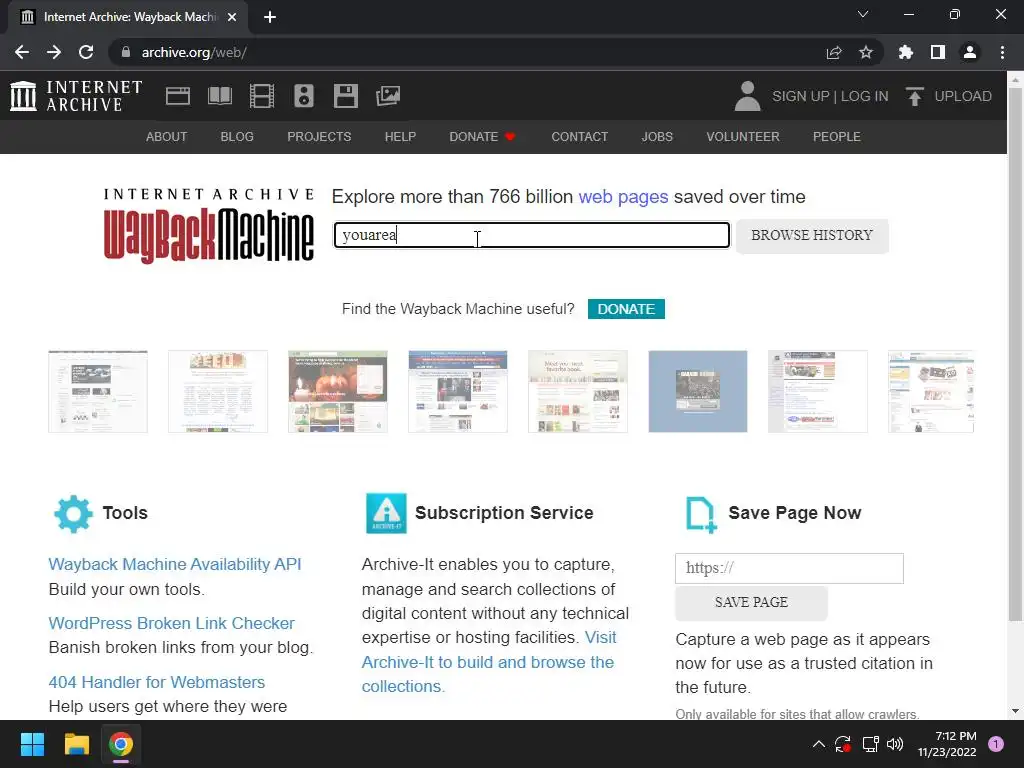Open the Texts book icon

[220, 96]
